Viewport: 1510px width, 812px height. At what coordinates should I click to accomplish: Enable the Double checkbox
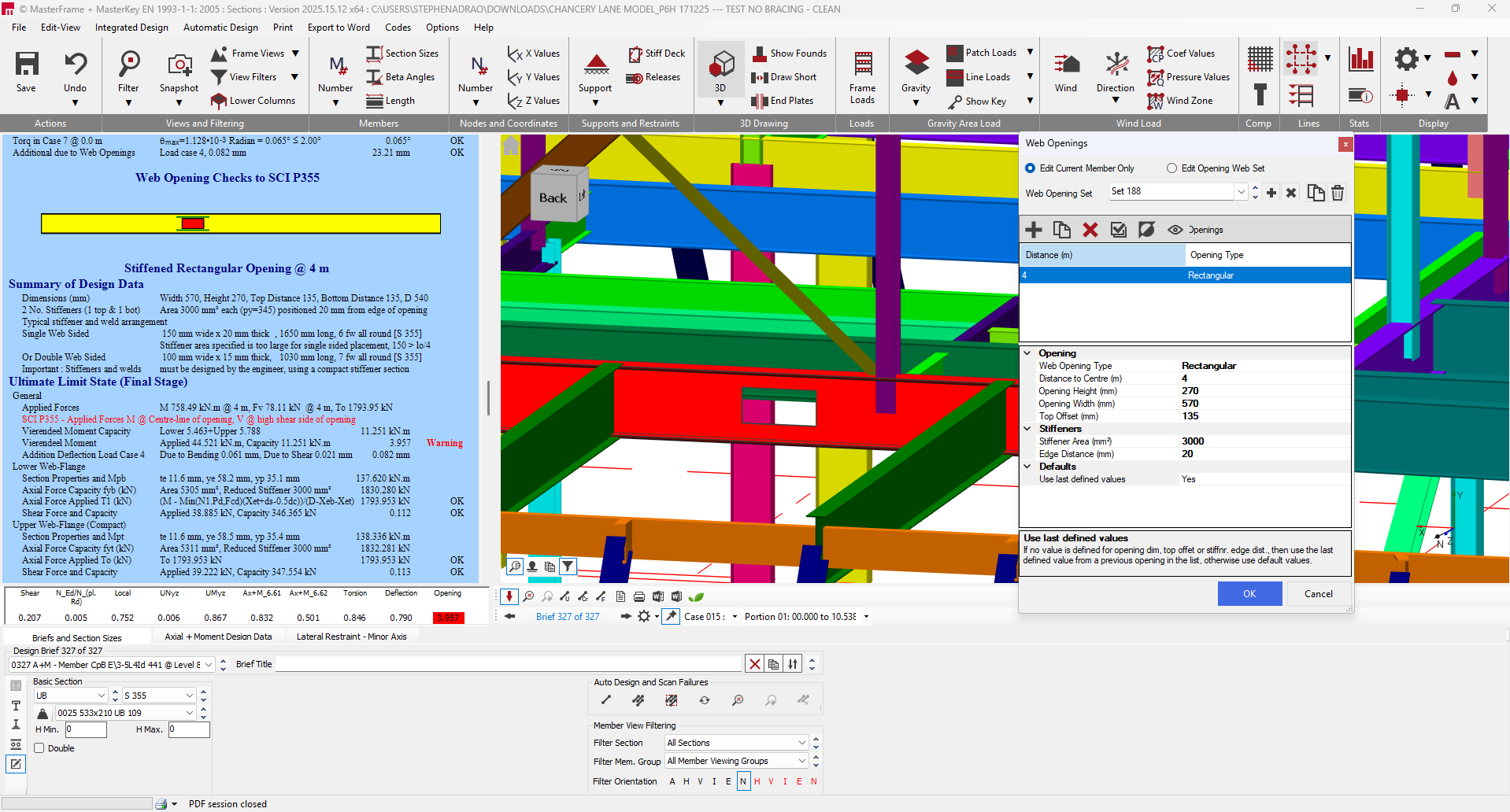[39, 748]
